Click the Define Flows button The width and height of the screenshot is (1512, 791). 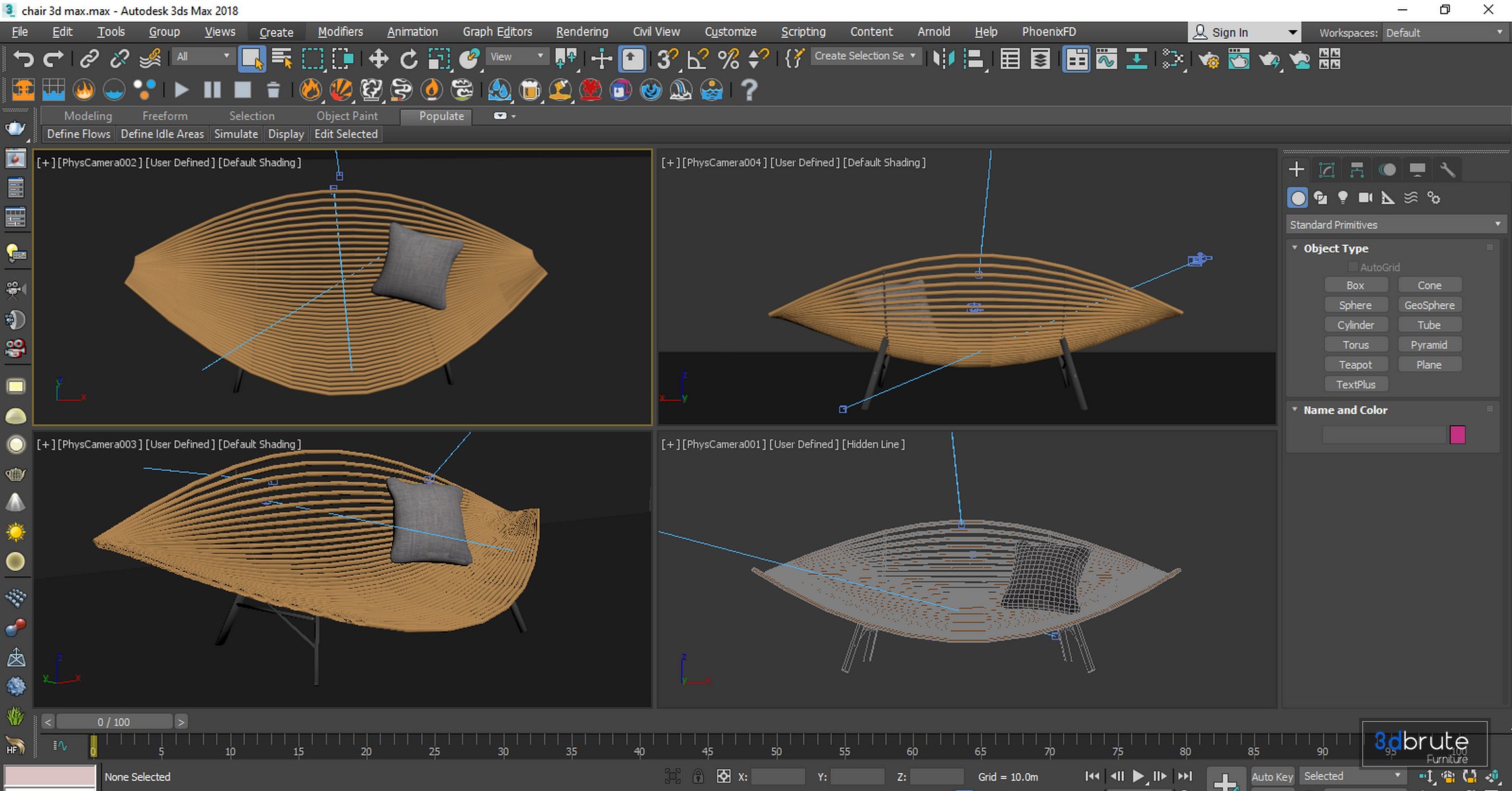78,134
